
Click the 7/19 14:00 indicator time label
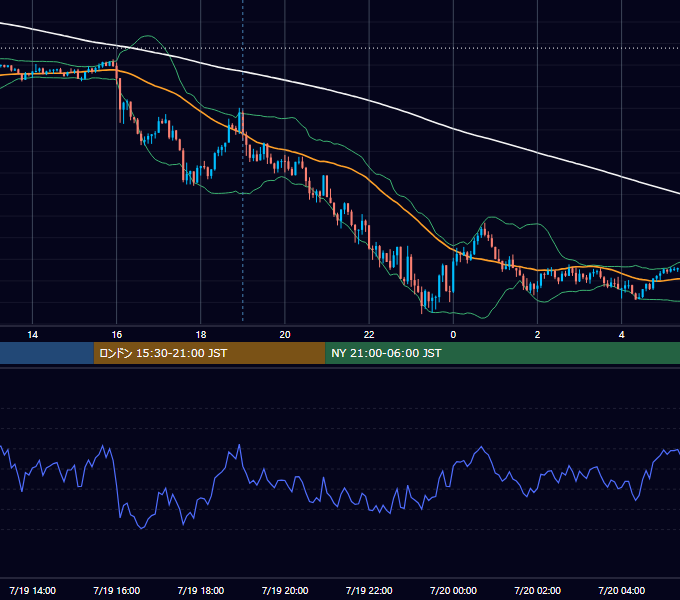pyautogui.click(x=33, y=590)
